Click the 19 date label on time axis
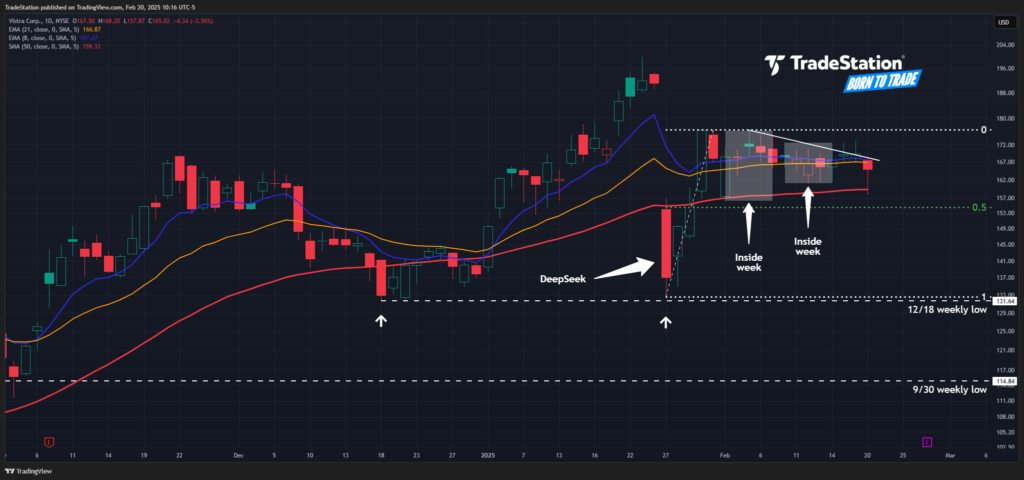Viewport: 1024px width, 480px height. tap(144, 455)
